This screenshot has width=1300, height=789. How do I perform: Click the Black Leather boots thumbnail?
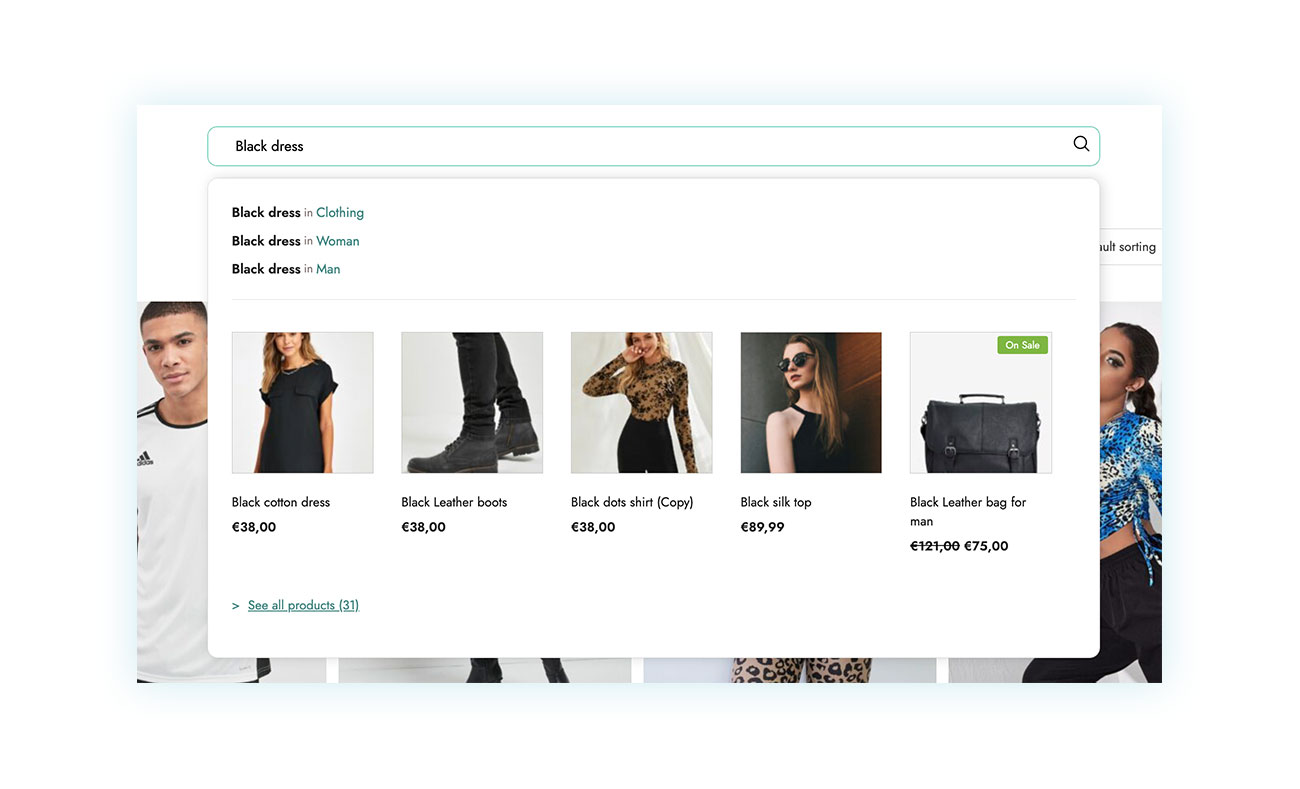tap(472, 402)
